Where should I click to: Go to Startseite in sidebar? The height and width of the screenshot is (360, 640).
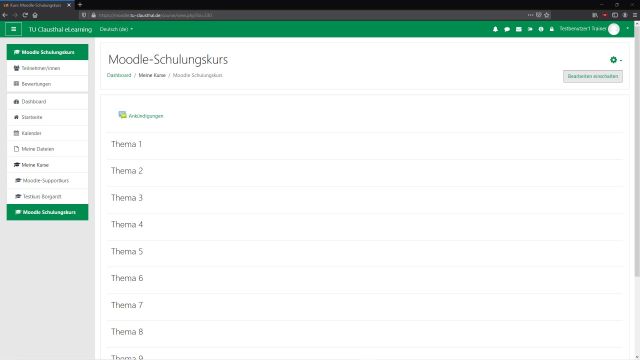(x=47, y=117)
